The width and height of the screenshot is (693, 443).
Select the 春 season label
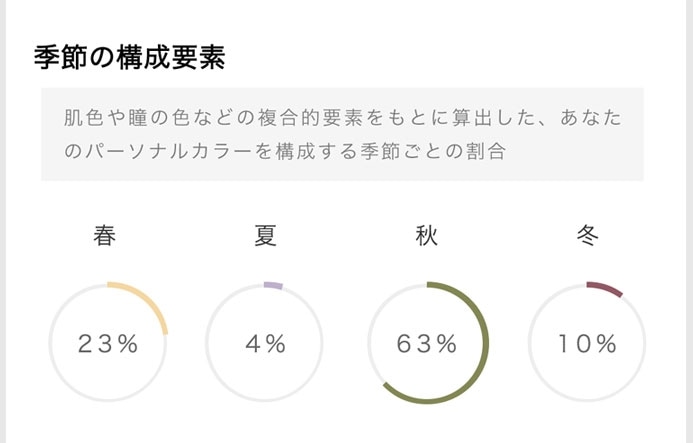(106, 236)
